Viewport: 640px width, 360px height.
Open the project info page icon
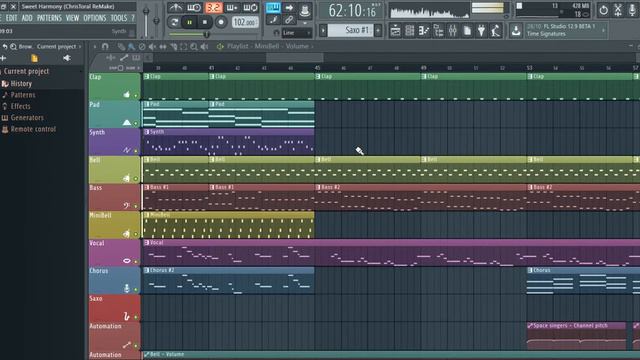coord(467,31)
